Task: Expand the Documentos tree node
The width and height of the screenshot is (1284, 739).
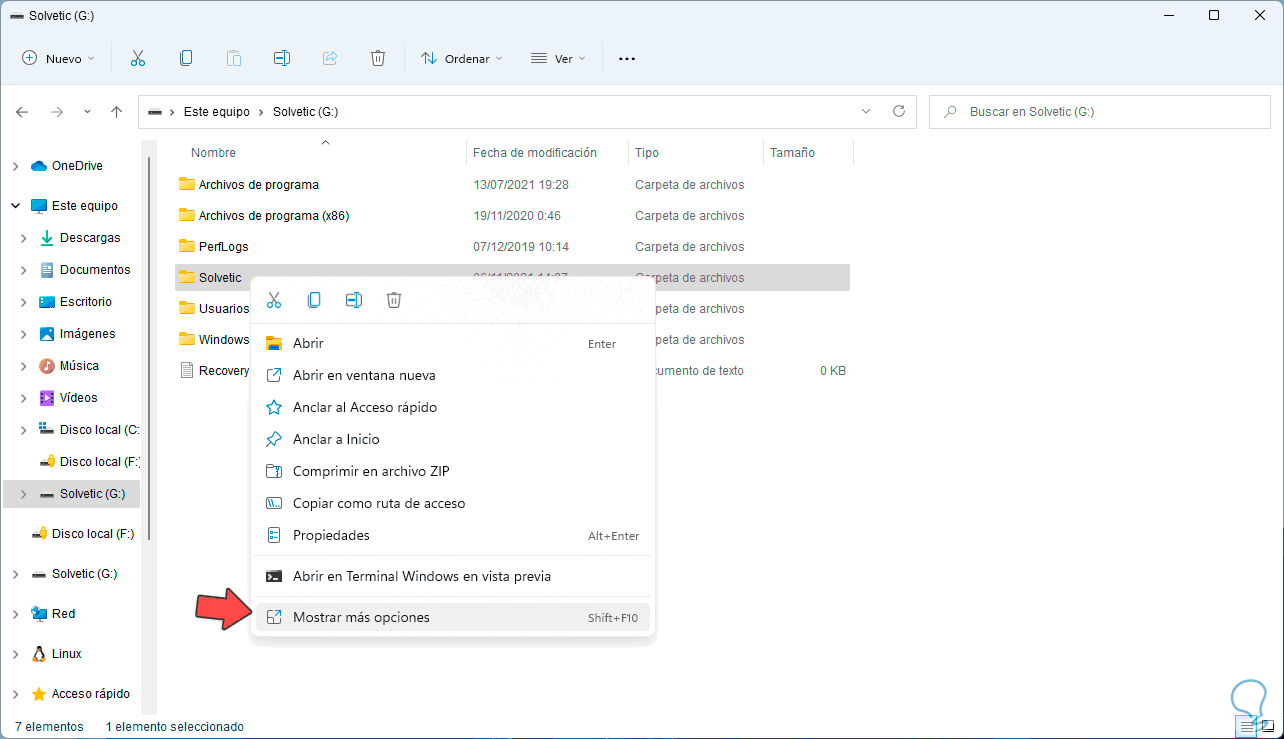Action: (23, 270)
